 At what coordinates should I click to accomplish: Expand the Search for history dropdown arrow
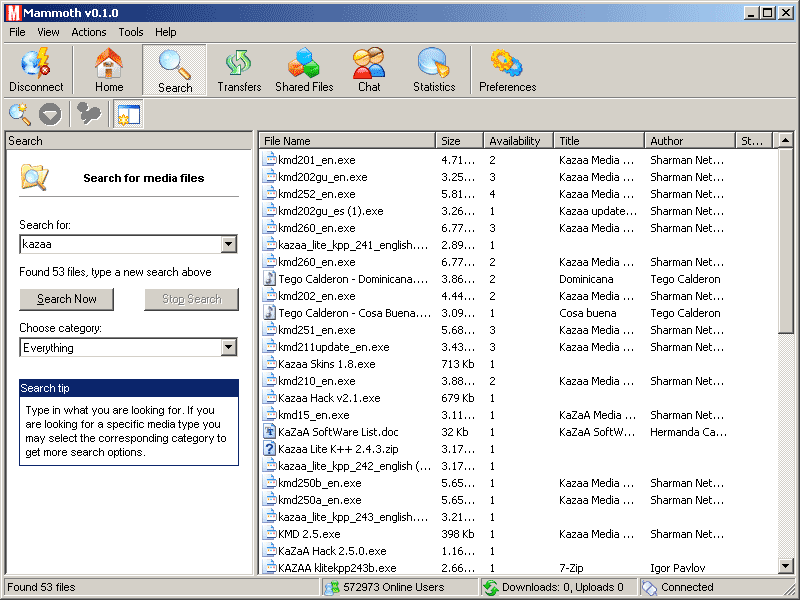tap(229, 244)
